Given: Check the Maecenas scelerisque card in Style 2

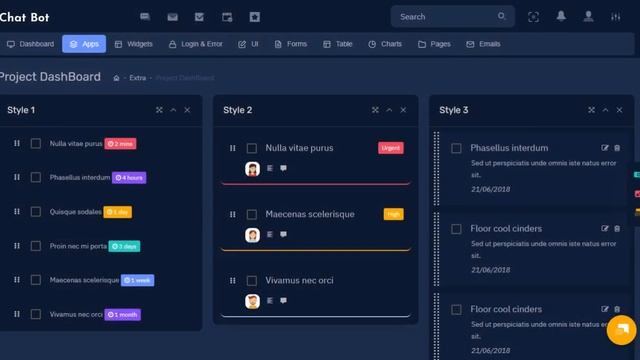Looking at the screenshot, I should (x=252, y=214).
